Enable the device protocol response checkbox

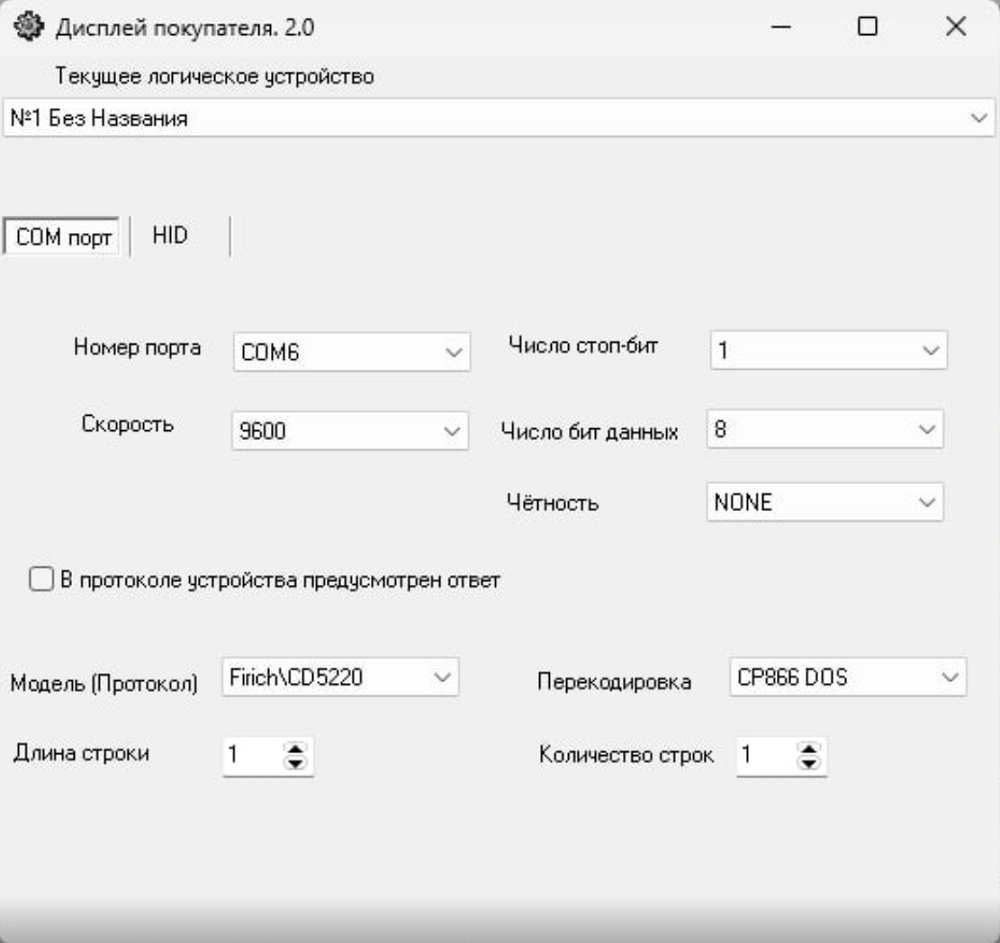pyautogui.click(x=40, y=580)
